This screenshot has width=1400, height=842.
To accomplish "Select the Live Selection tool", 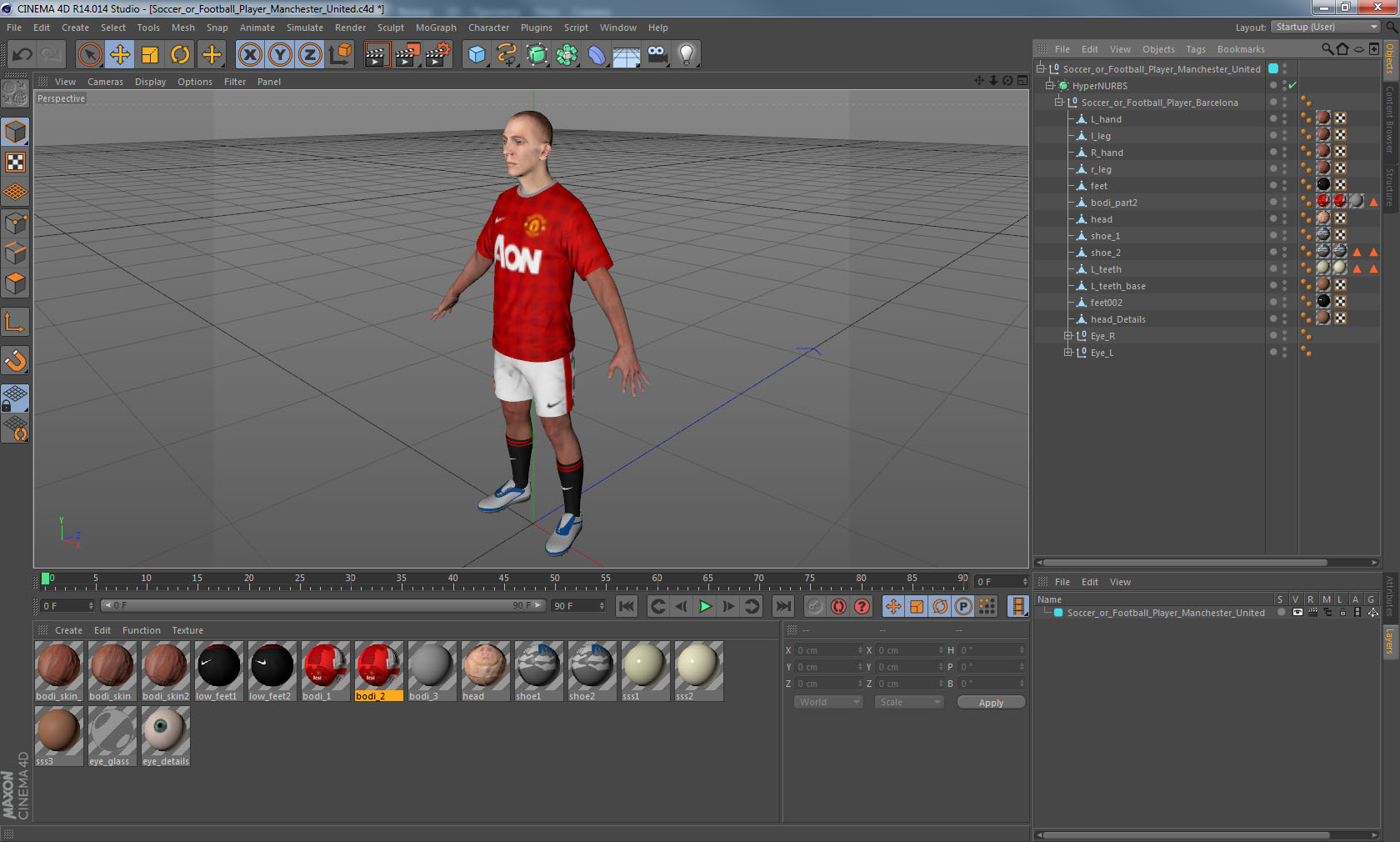I will click(89, 55).
